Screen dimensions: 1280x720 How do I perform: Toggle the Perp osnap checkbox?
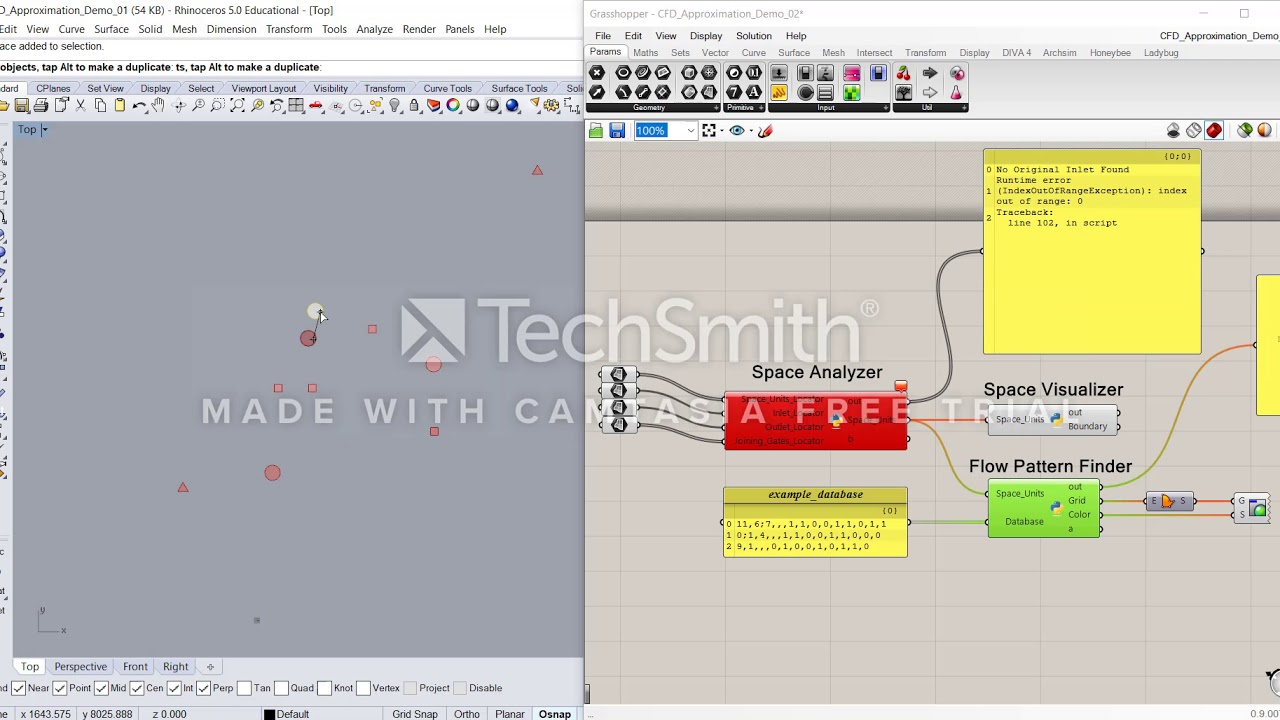tap(203, 688)
